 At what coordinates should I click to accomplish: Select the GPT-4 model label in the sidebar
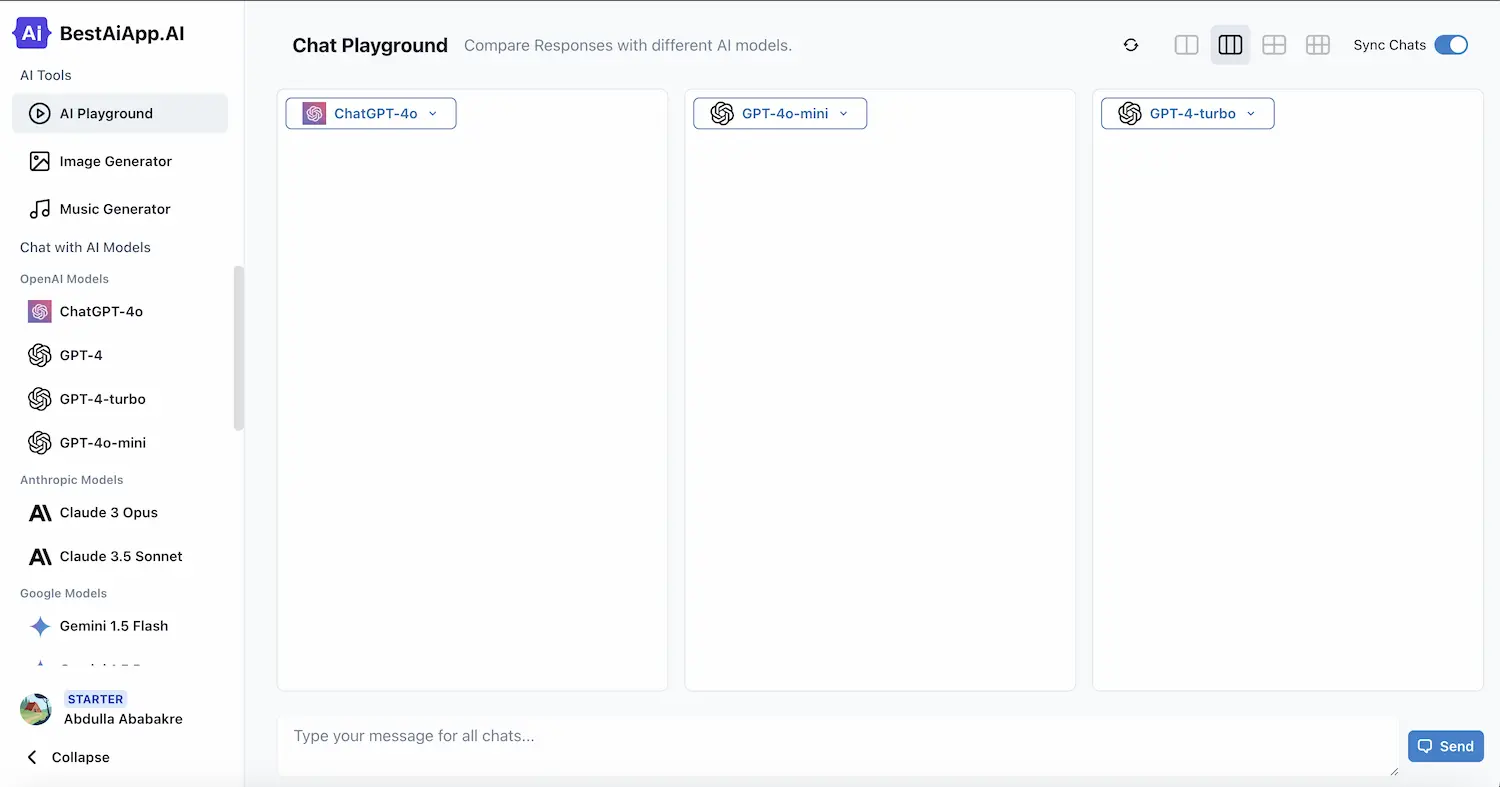(81, 355)
